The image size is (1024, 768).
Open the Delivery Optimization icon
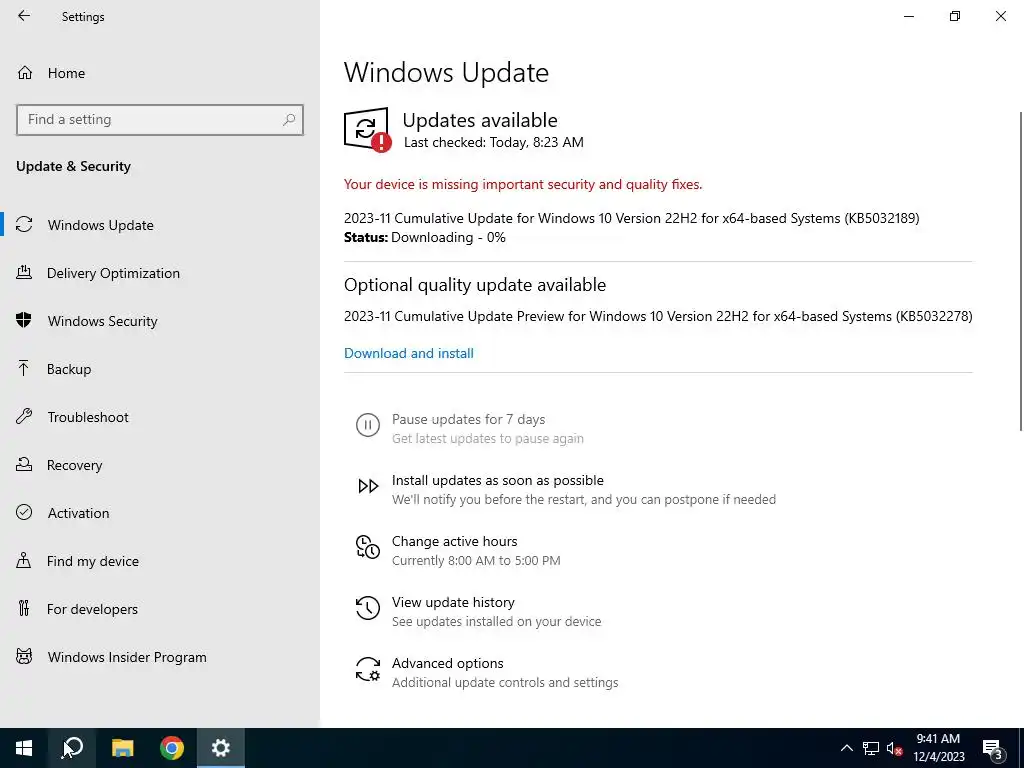24,273
